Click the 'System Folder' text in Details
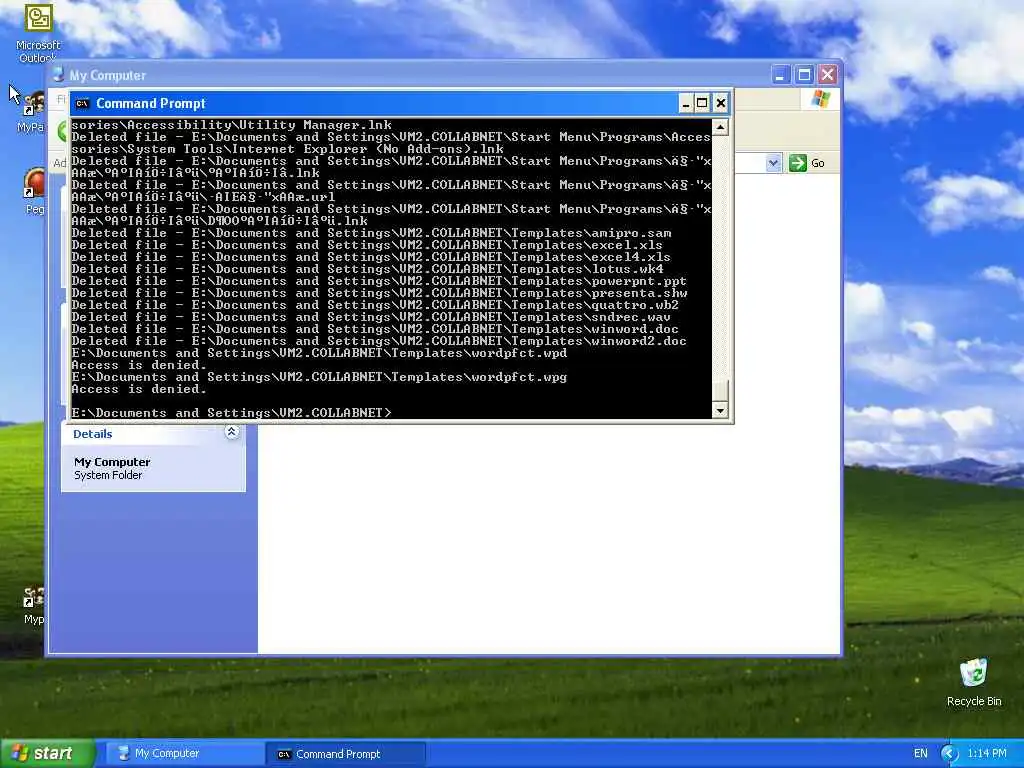The image size is (1024, 768). pos(108,475)
